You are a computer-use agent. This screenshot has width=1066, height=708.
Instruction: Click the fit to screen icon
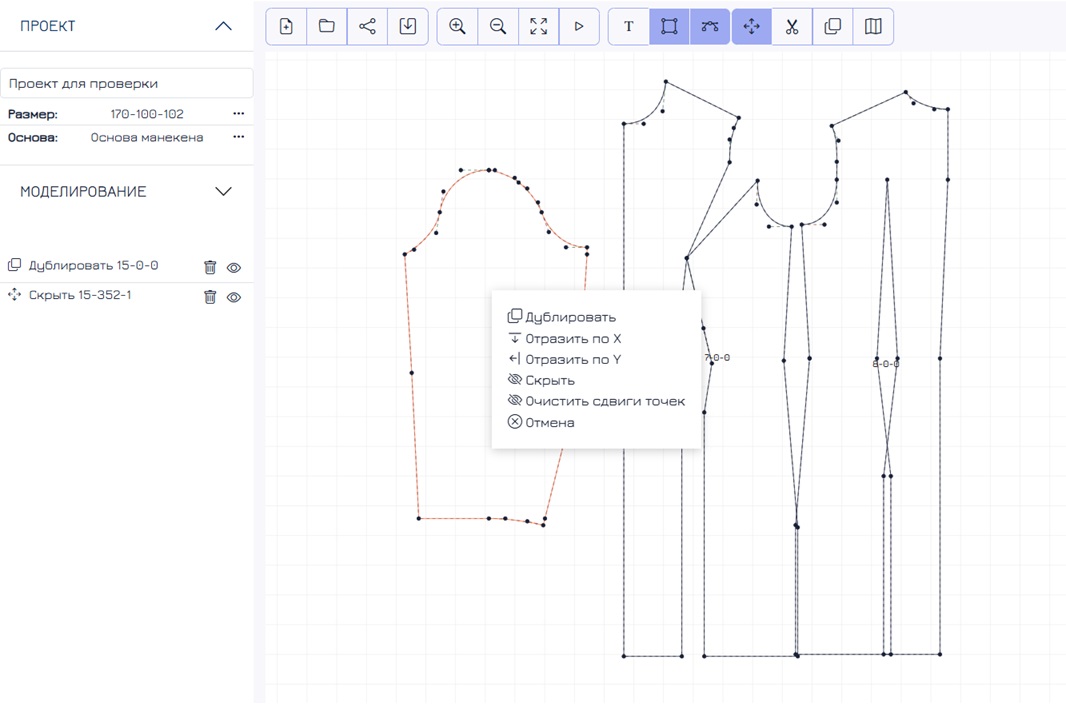pos(538,27)
